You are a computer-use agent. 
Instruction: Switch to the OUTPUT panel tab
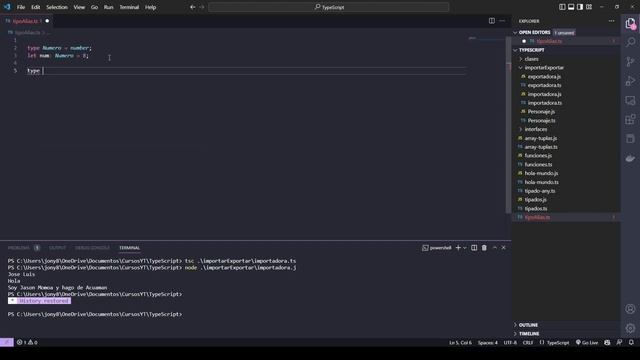(58, 248)
